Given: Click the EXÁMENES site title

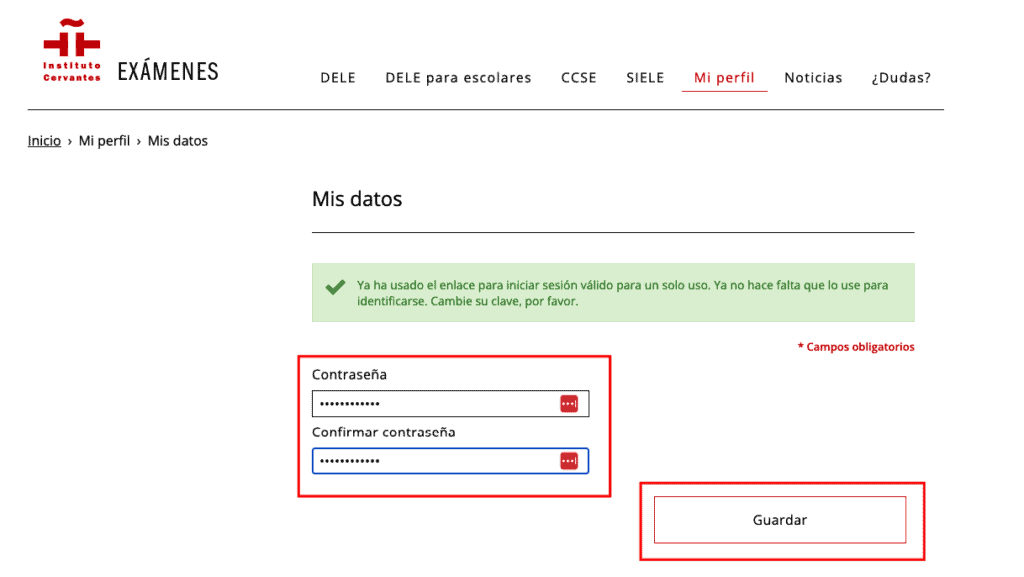Looking at the screenshot, I should click(168, 71).
